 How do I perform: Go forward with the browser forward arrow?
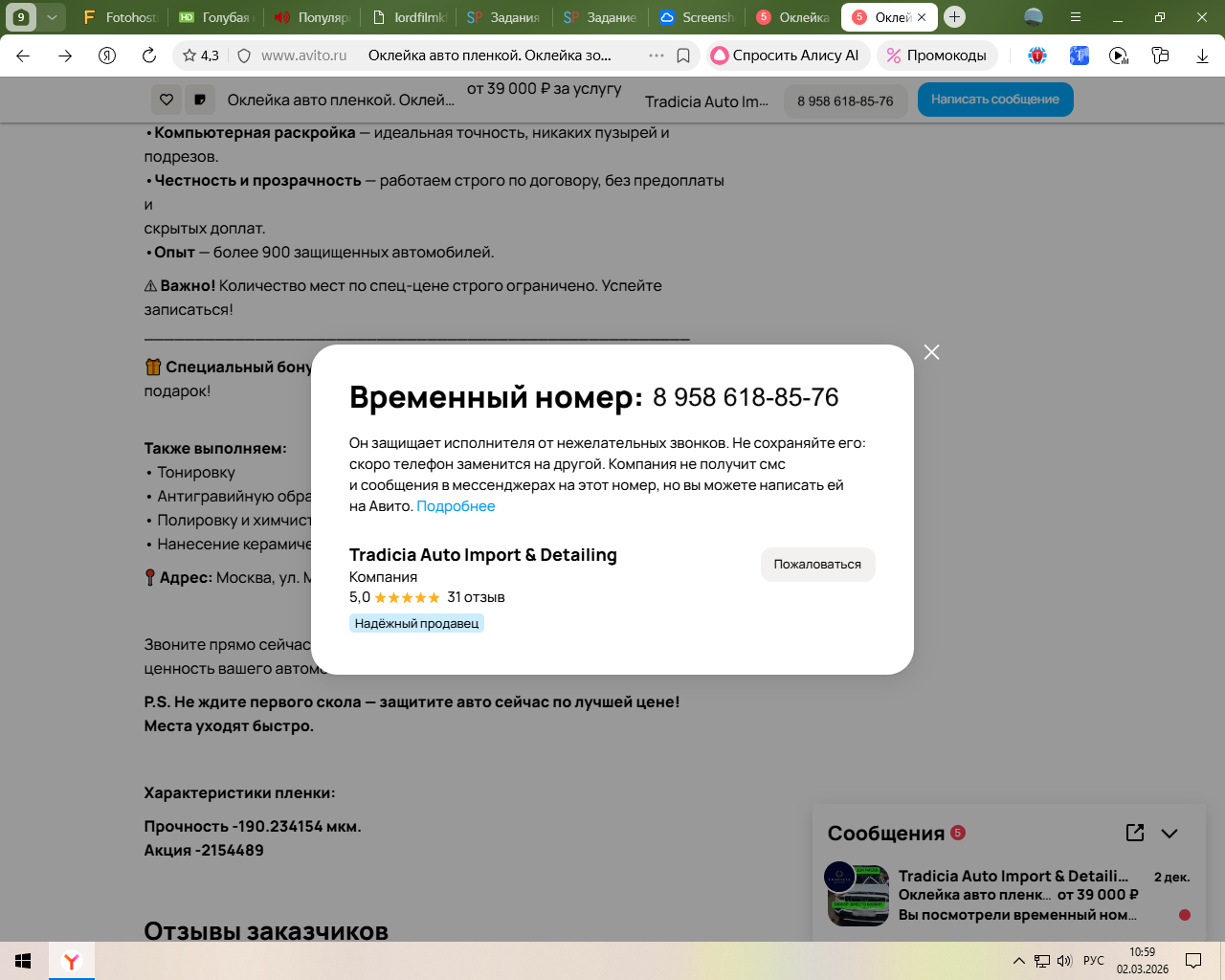(65, 56)
